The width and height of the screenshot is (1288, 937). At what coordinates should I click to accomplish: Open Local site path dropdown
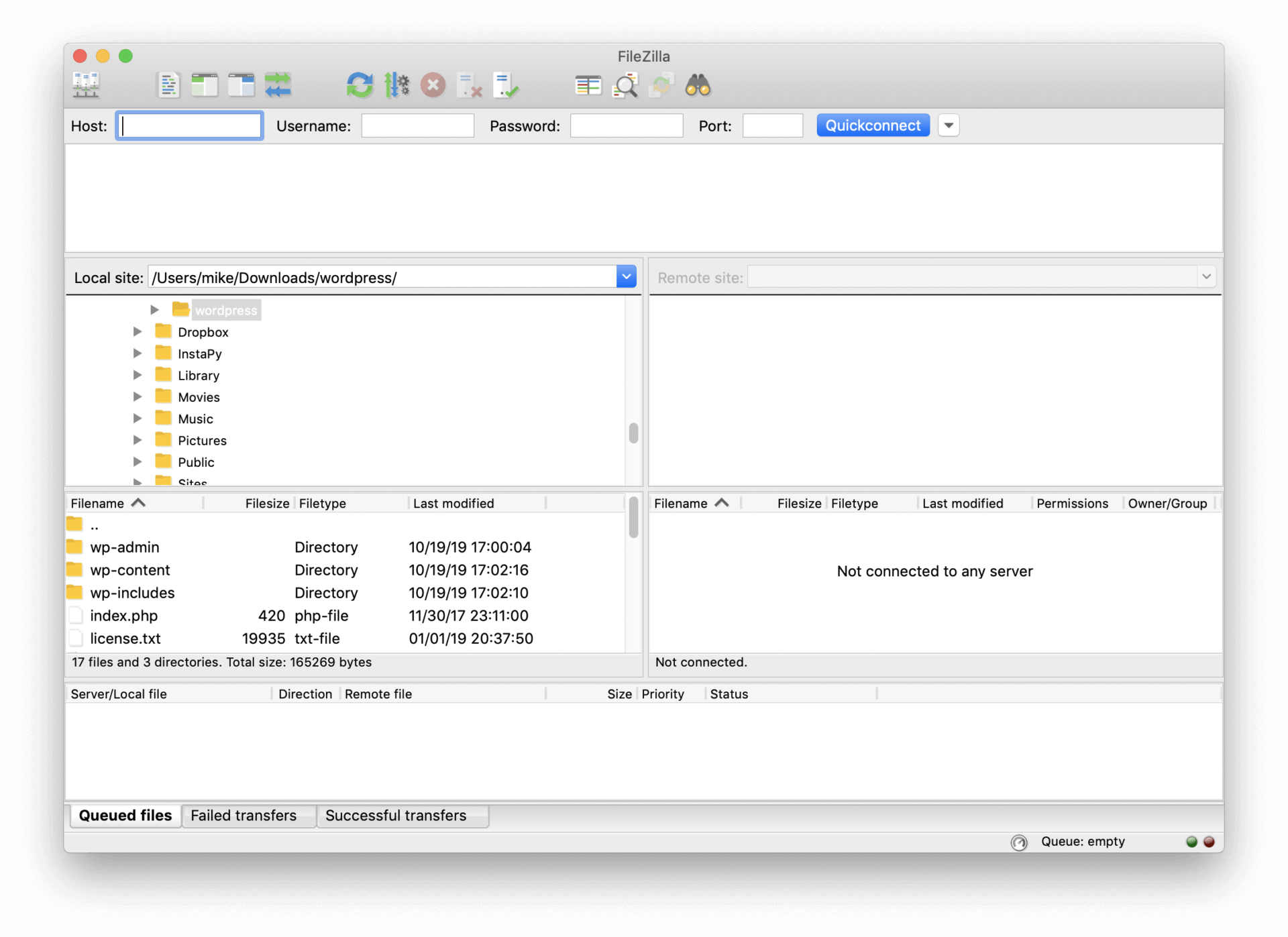626,276
